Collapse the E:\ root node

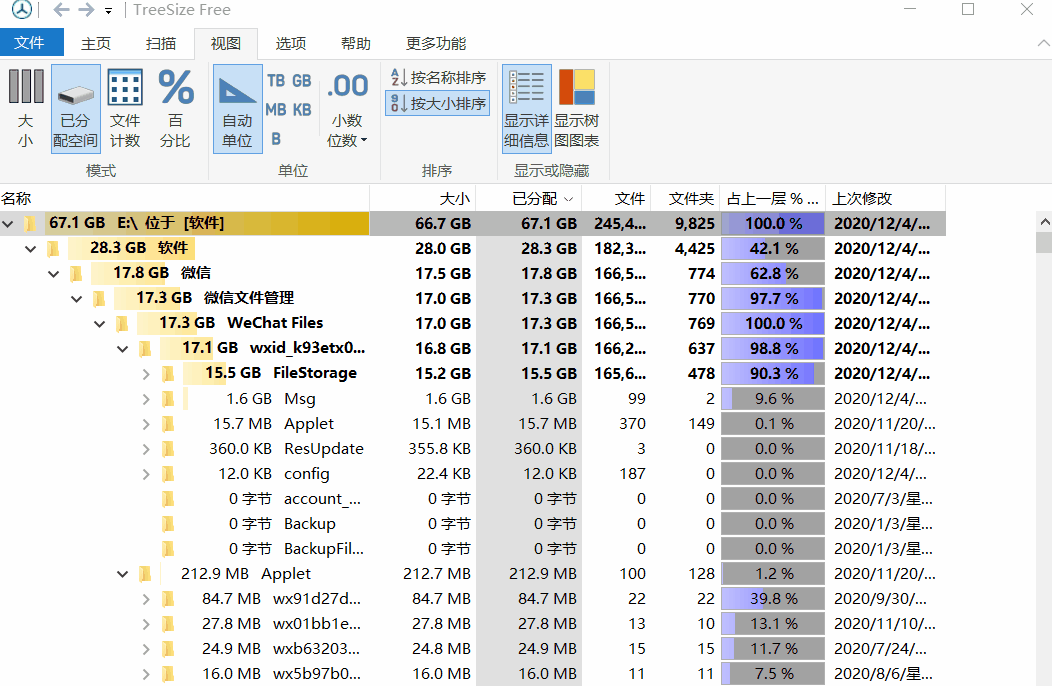[x=8, y=224]
